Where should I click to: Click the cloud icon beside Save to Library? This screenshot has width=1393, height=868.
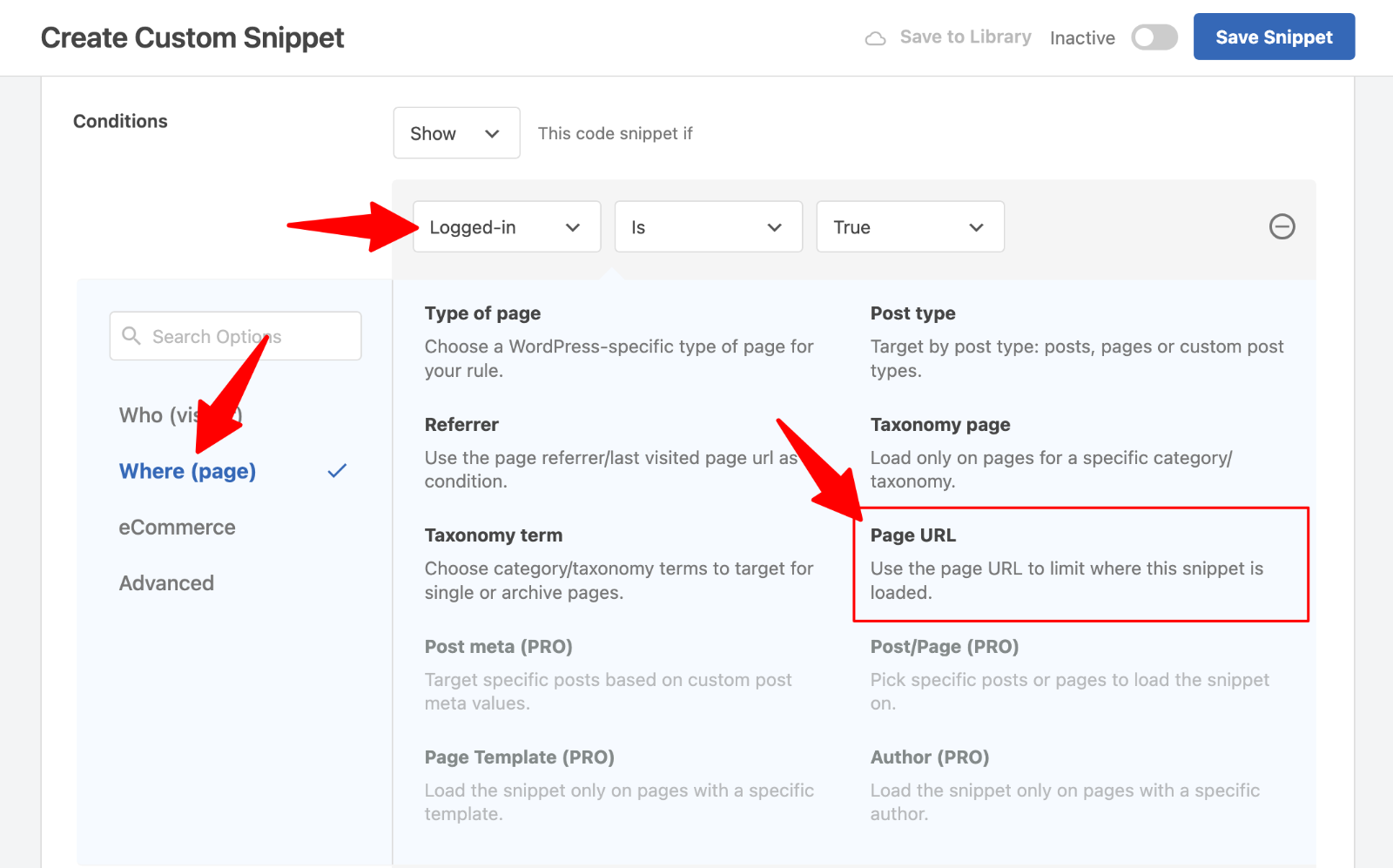pos(875,38)
